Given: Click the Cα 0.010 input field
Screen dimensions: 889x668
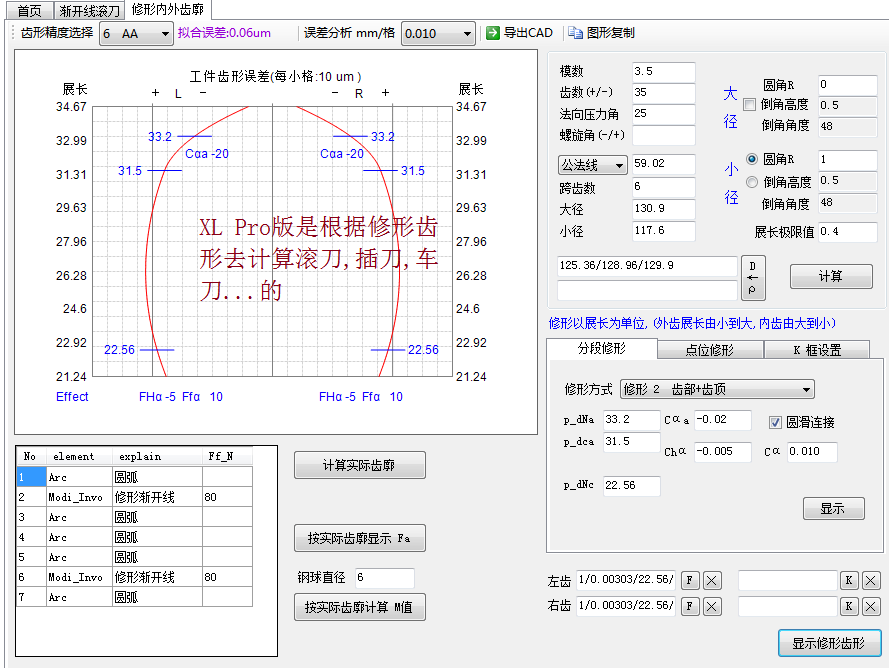Looking at the screenshot, I should click(x=812, y=452).
